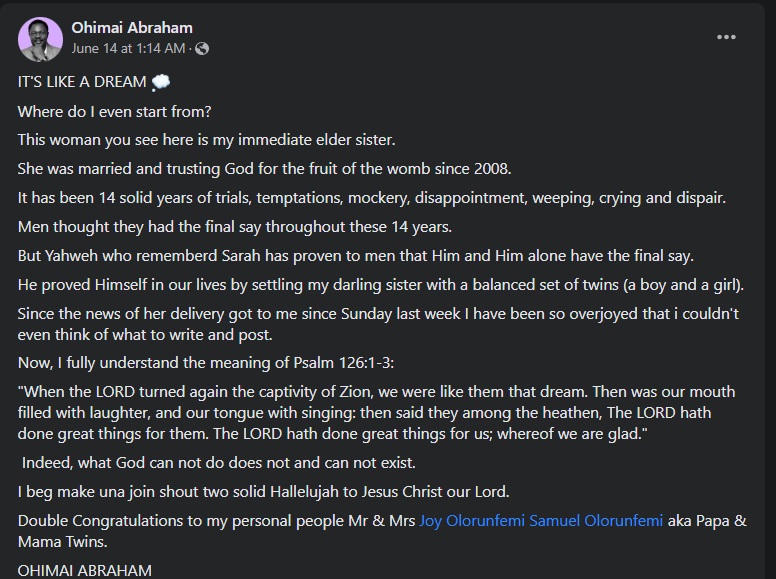Click the IT'S LIKE A DREAM heading text
776x579 pixels.
click(x=82, y=82)
